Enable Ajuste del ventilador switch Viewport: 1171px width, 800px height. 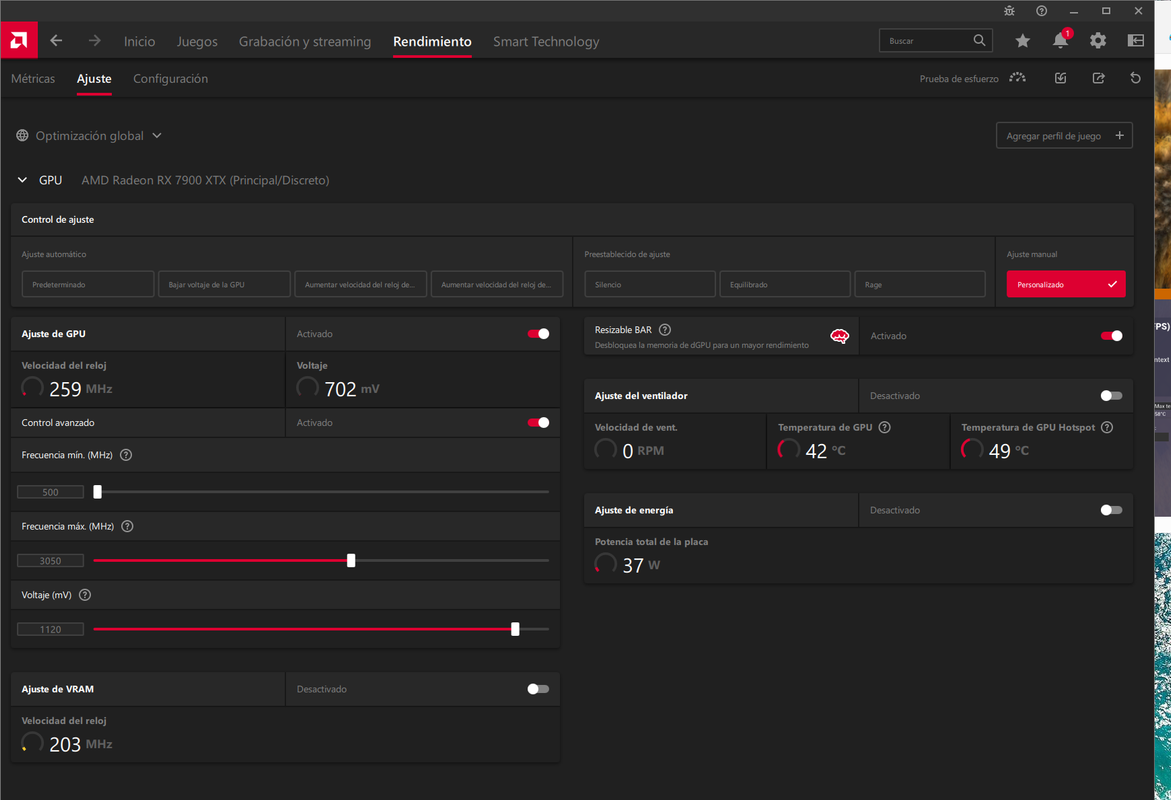[1111, 396]
